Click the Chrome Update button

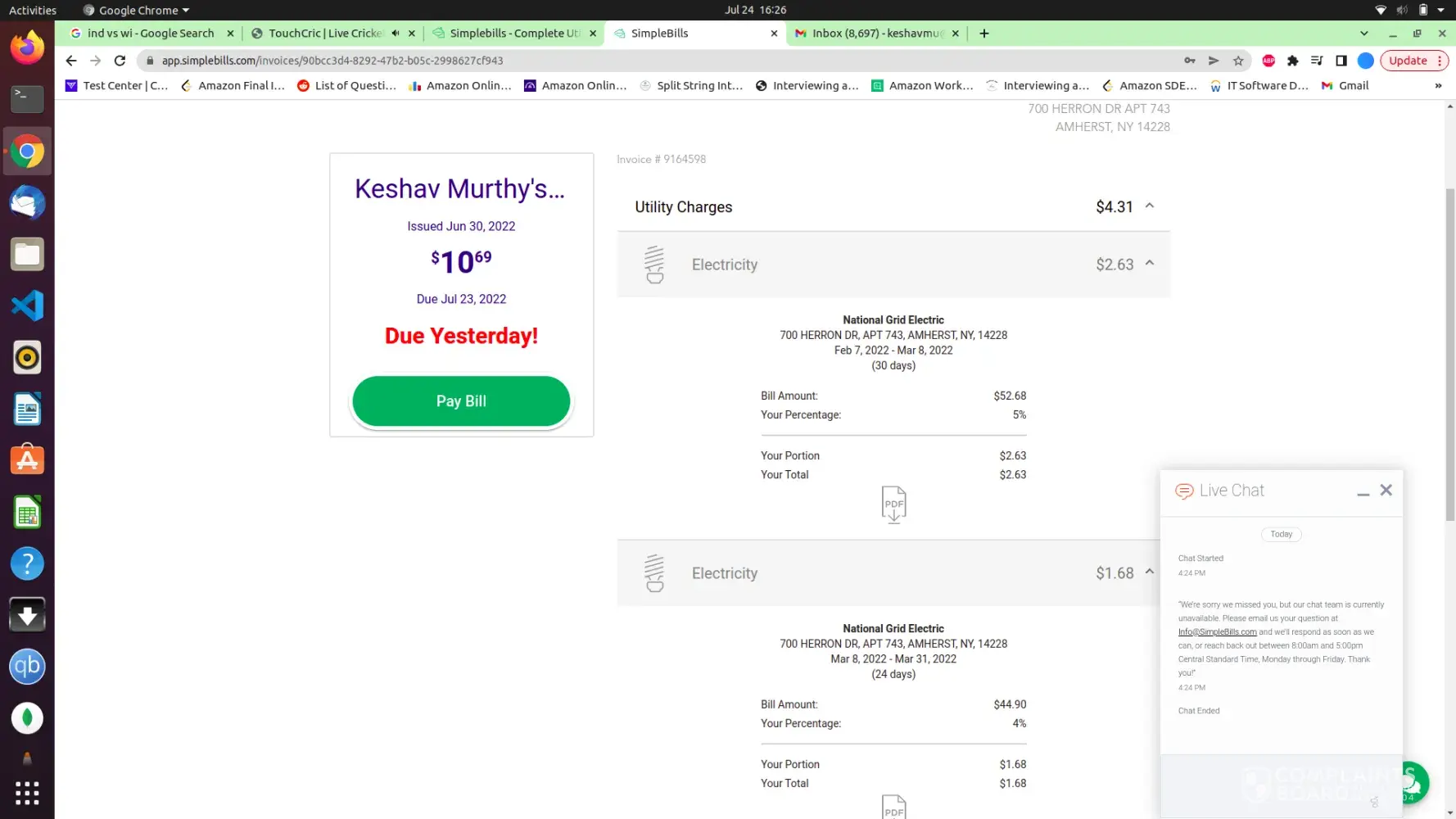click(1408, 61)
